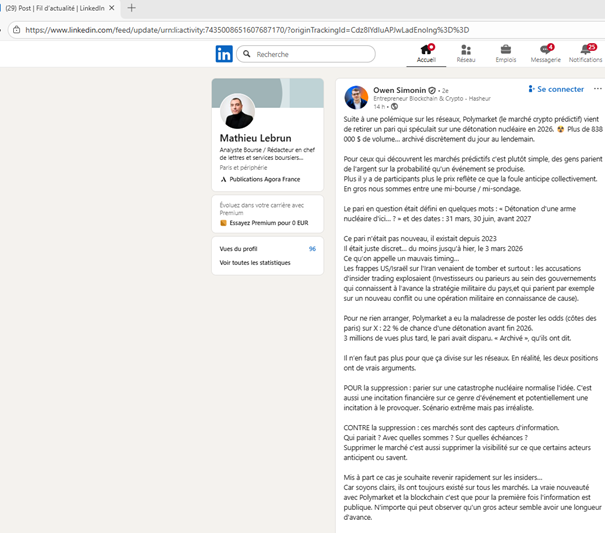The image size is (605, 533).
Task: Click the paragraph starting 'POUR la suppression'
Action: pyautogui.click(x=468, y=398)
